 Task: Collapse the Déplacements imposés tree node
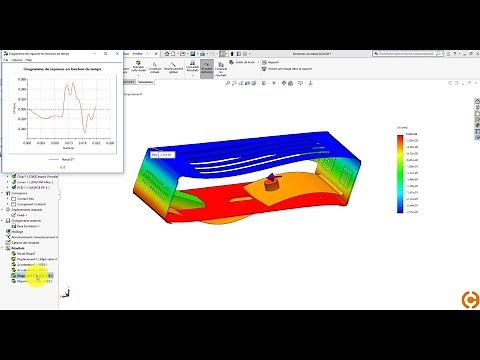pos(3,210)
